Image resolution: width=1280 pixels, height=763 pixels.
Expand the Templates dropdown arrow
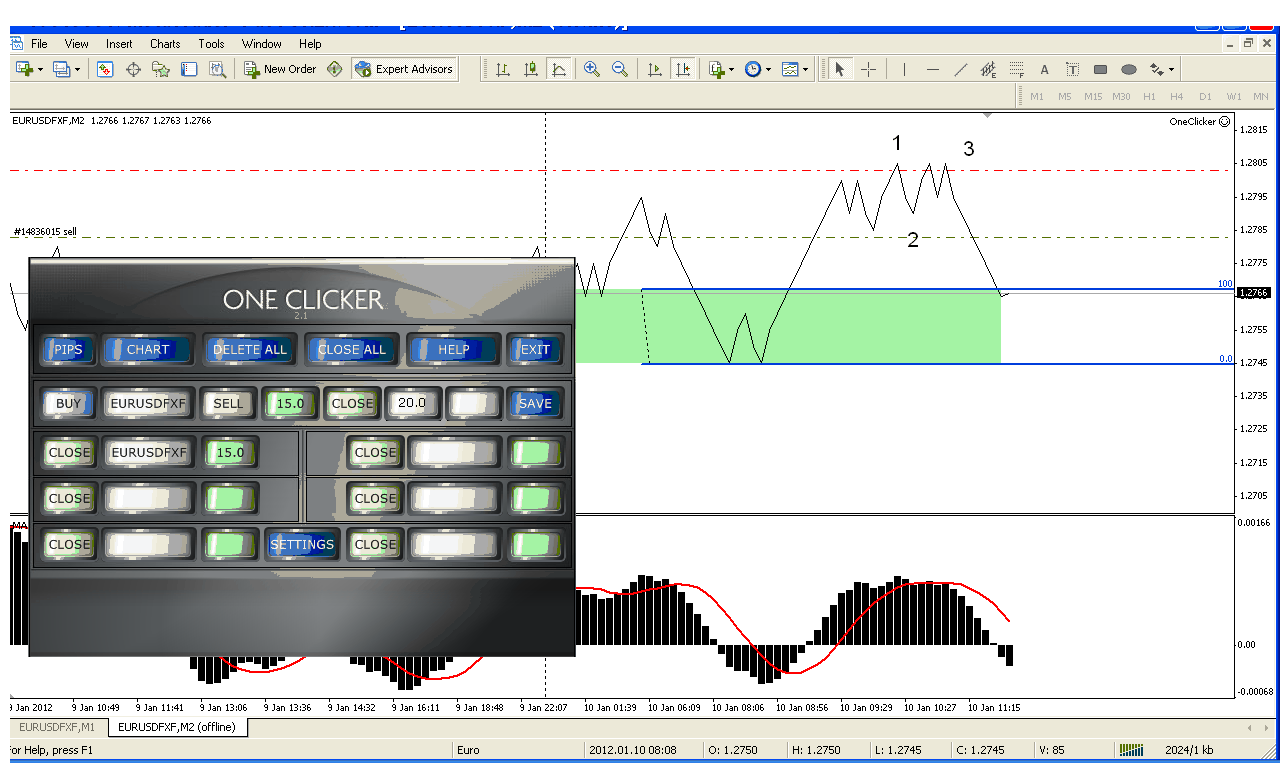pos(805,69)
